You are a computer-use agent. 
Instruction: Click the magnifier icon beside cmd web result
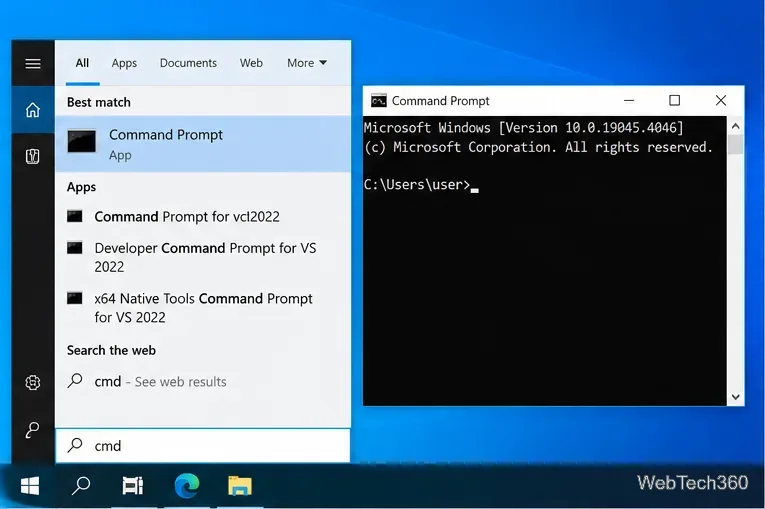75,381
